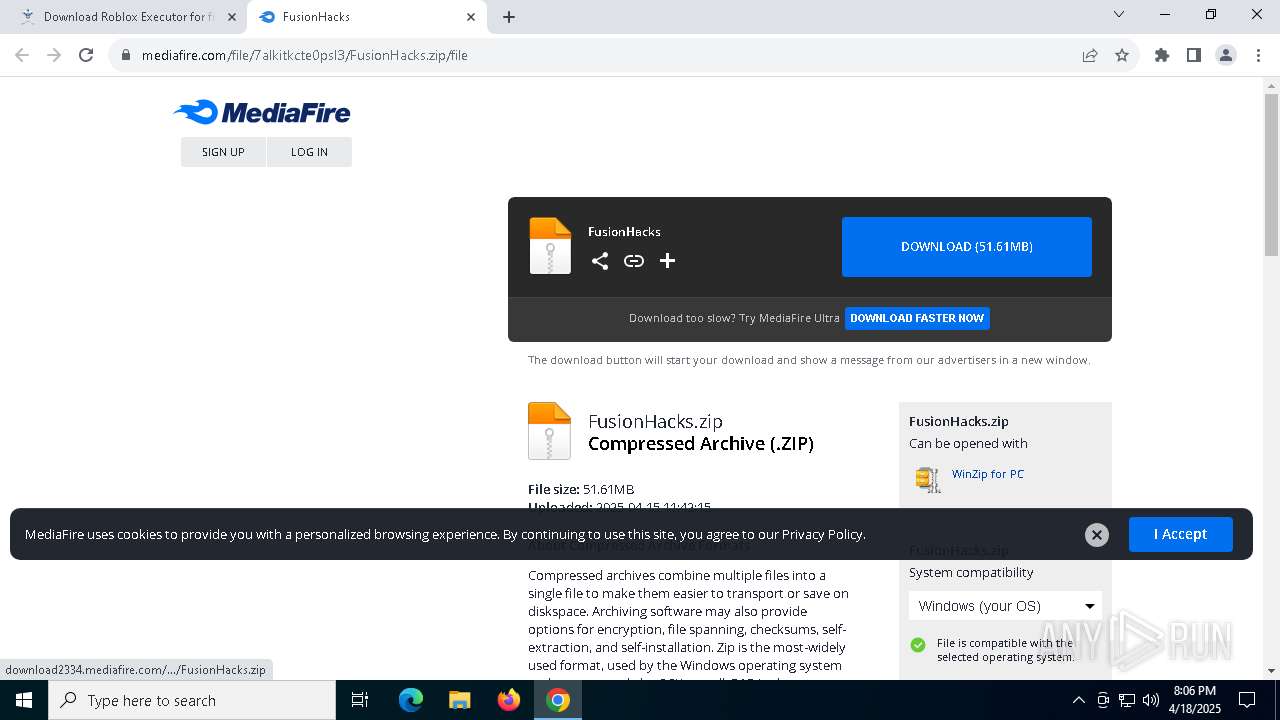Open the WinZip for PC link

point(988,474)
